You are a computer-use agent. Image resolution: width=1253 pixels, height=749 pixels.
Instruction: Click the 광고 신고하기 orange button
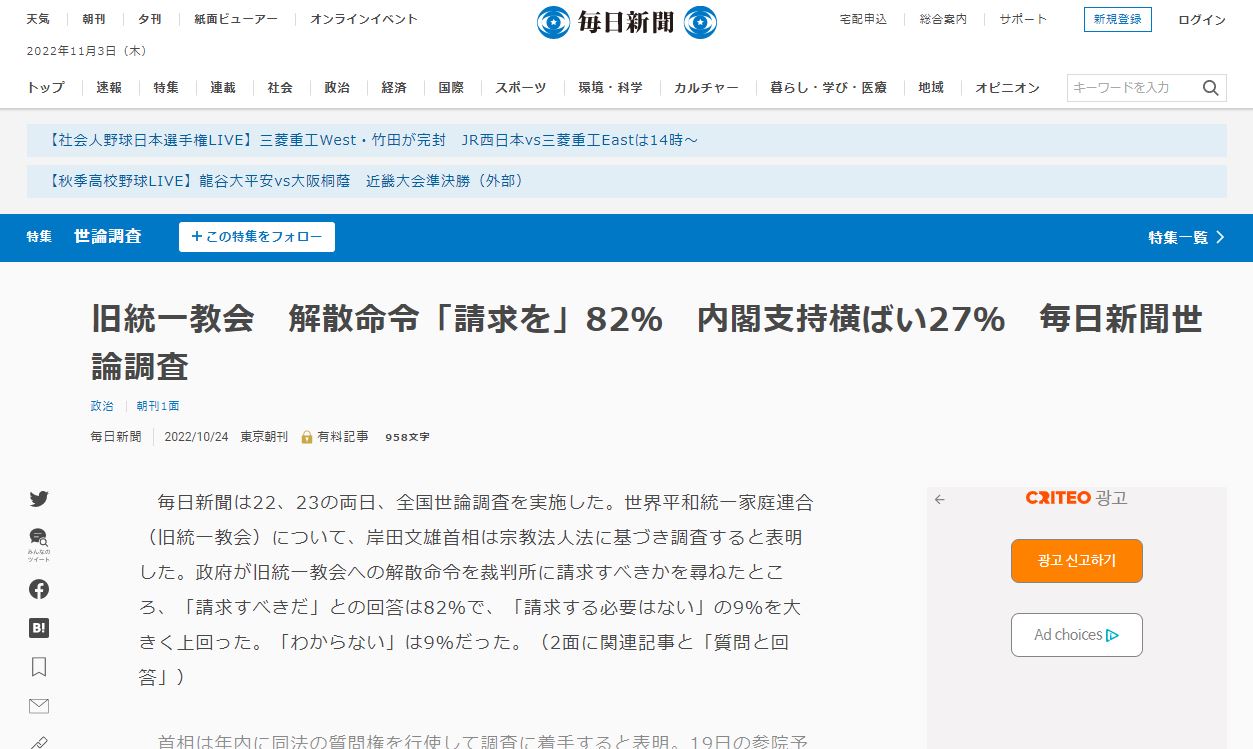pos(1076,560)
